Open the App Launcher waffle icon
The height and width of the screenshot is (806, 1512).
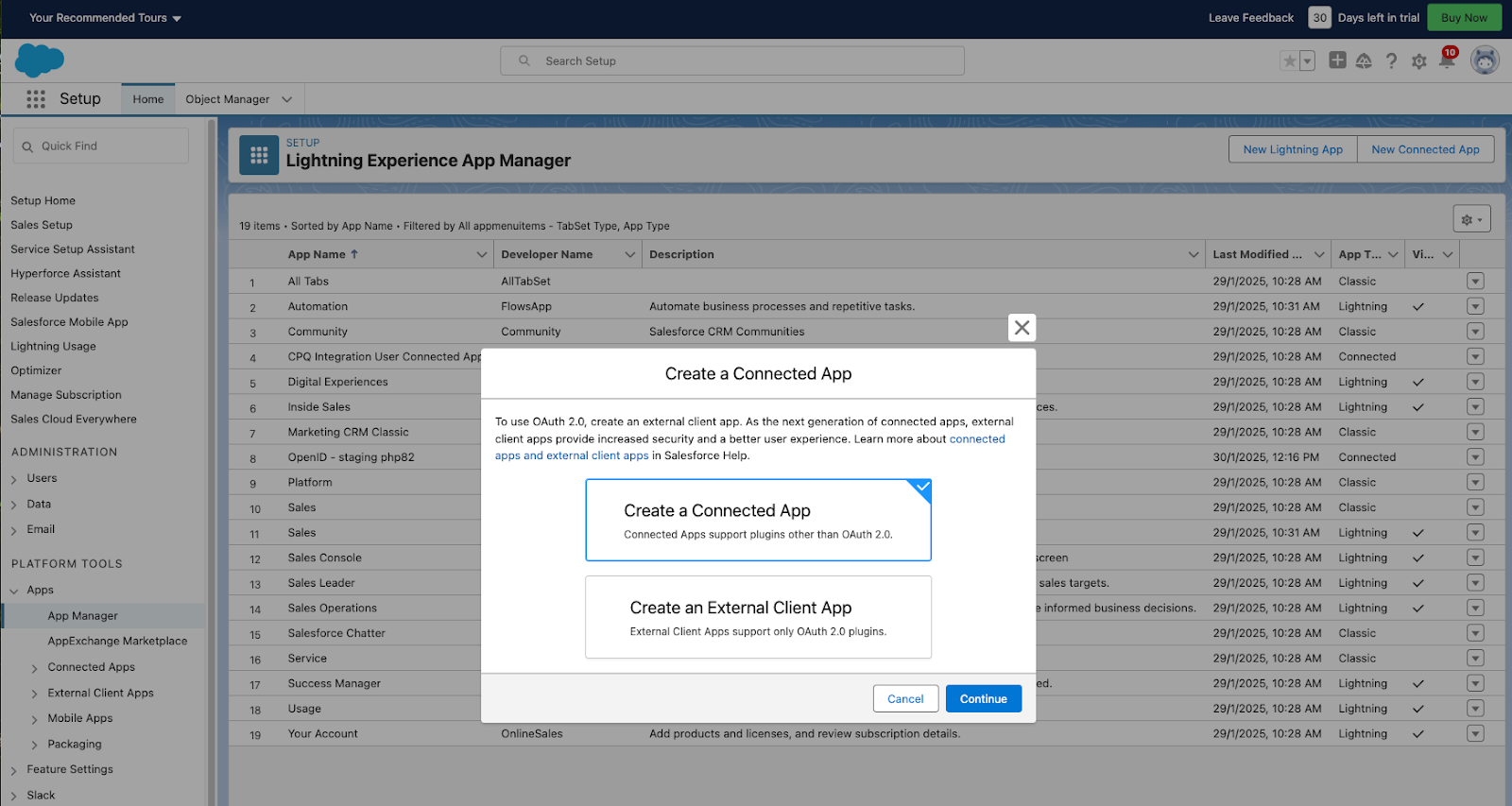tap(36, 99)
